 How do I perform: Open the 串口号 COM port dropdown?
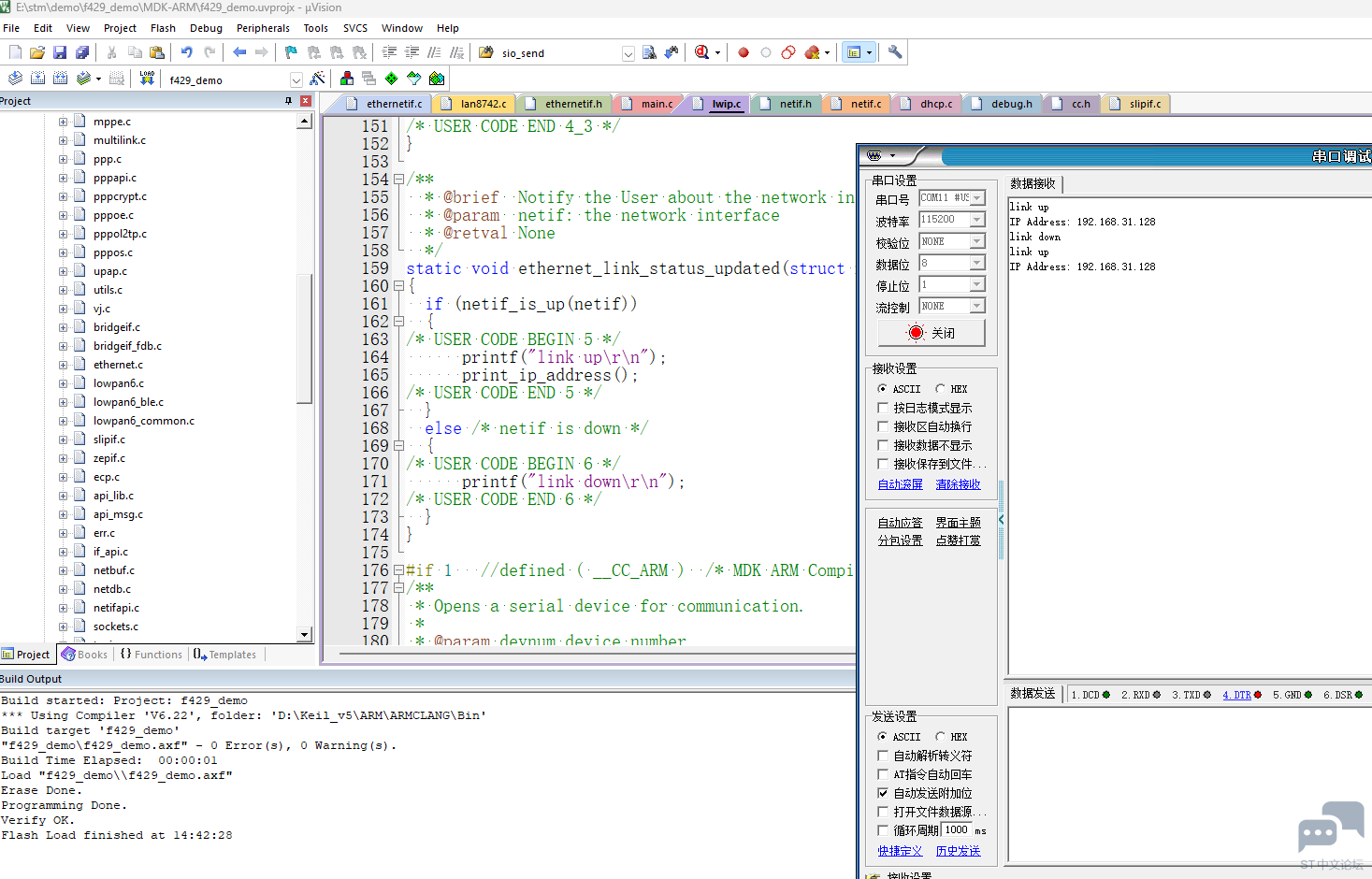[977, 198]
